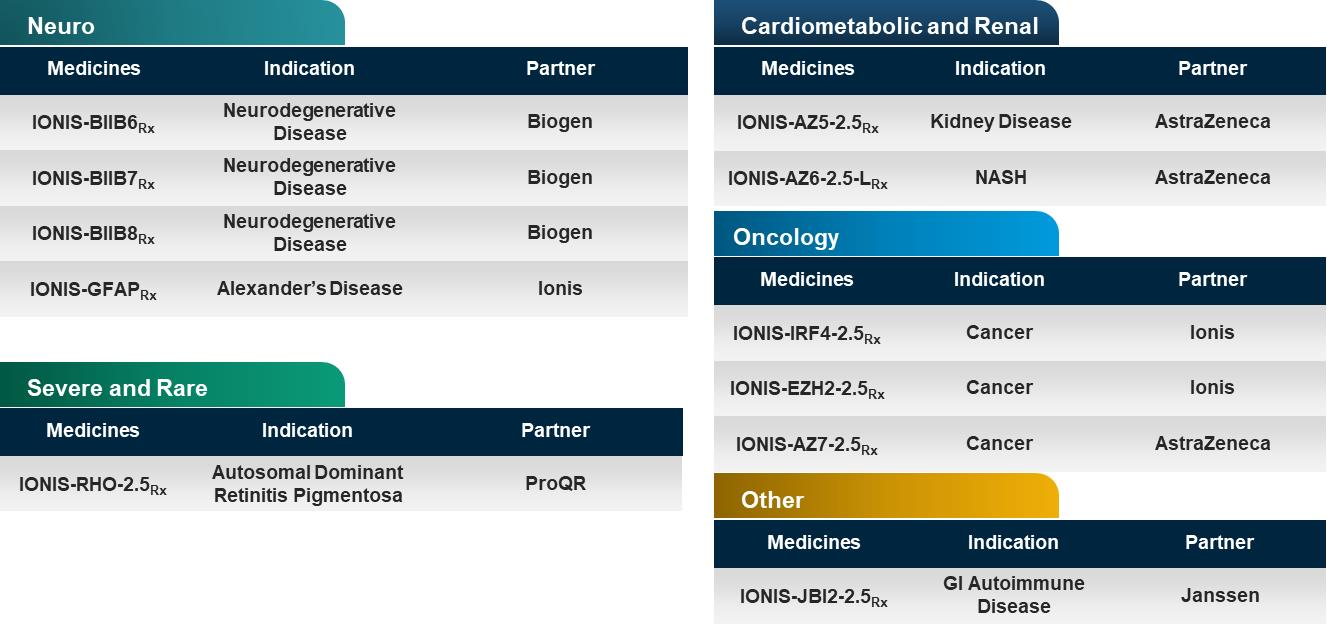Select the IONIS-GFAPRx medicine entry

click(x=93, y=290)
